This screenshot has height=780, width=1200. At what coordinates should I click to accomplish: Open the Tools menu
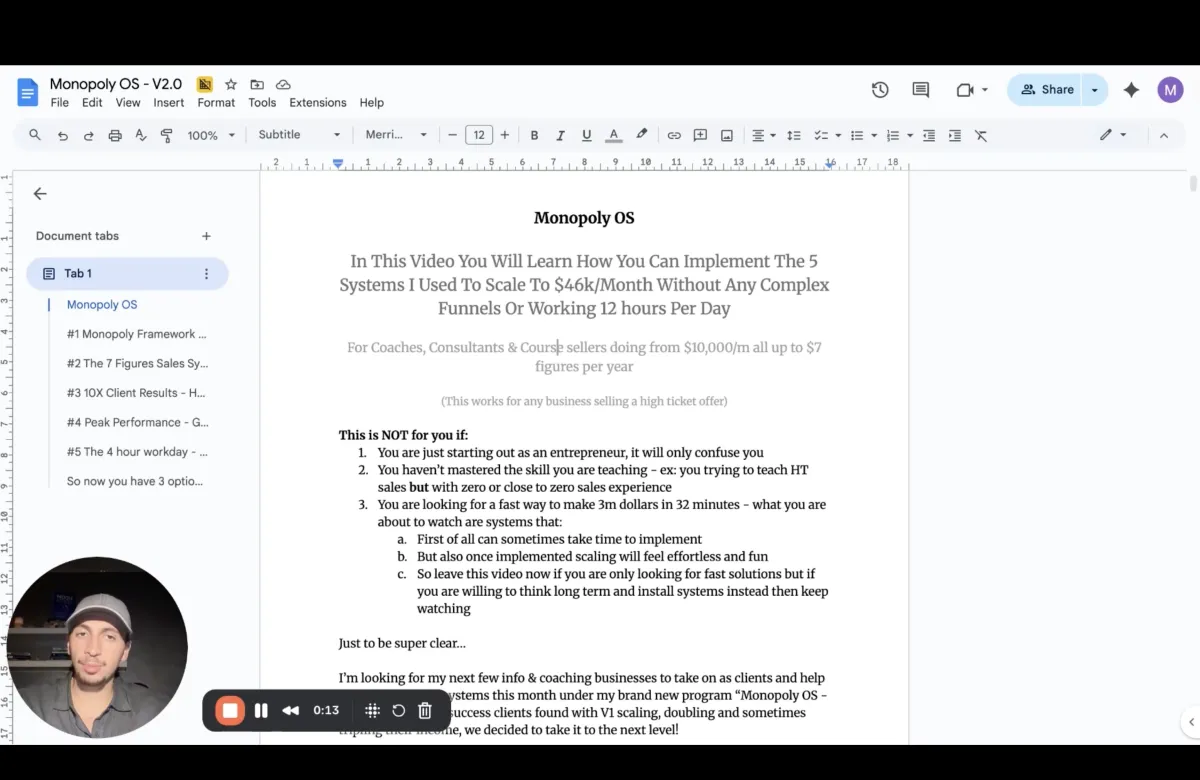(x=262, y=103)
